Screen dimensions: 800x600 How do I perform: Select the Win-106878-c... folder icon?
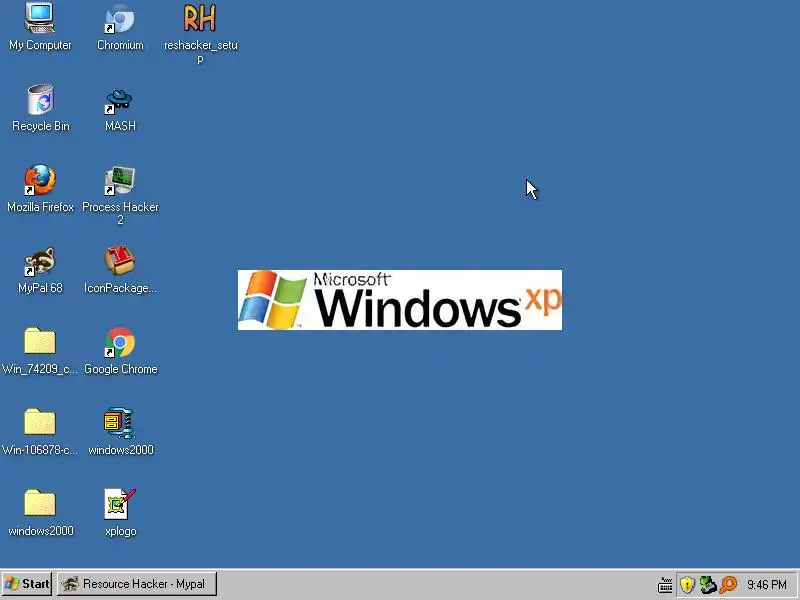(x=40, y=422)
